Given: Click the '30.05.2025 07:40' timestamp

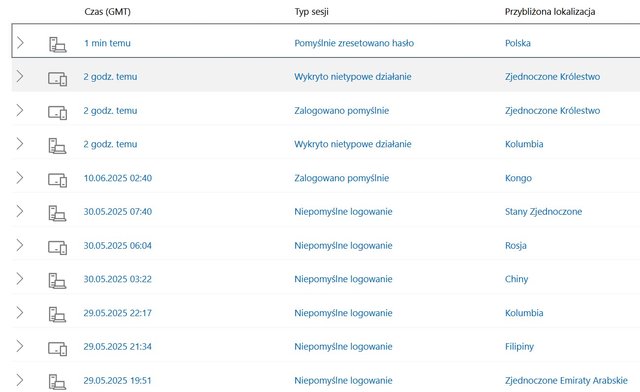Looking at the screenshot, I should click(118, 212).
